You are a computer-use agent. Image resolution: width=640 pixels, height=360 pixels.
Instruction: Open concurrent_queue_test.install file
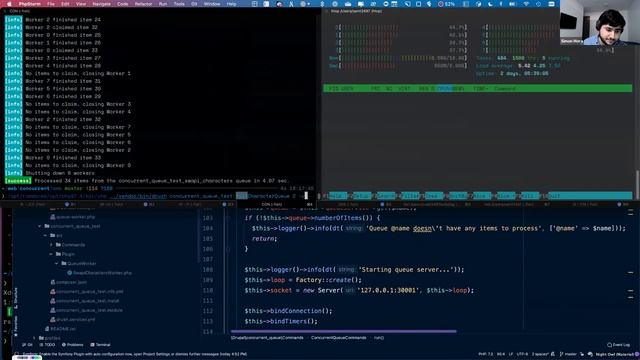click(x=84, y=301)
